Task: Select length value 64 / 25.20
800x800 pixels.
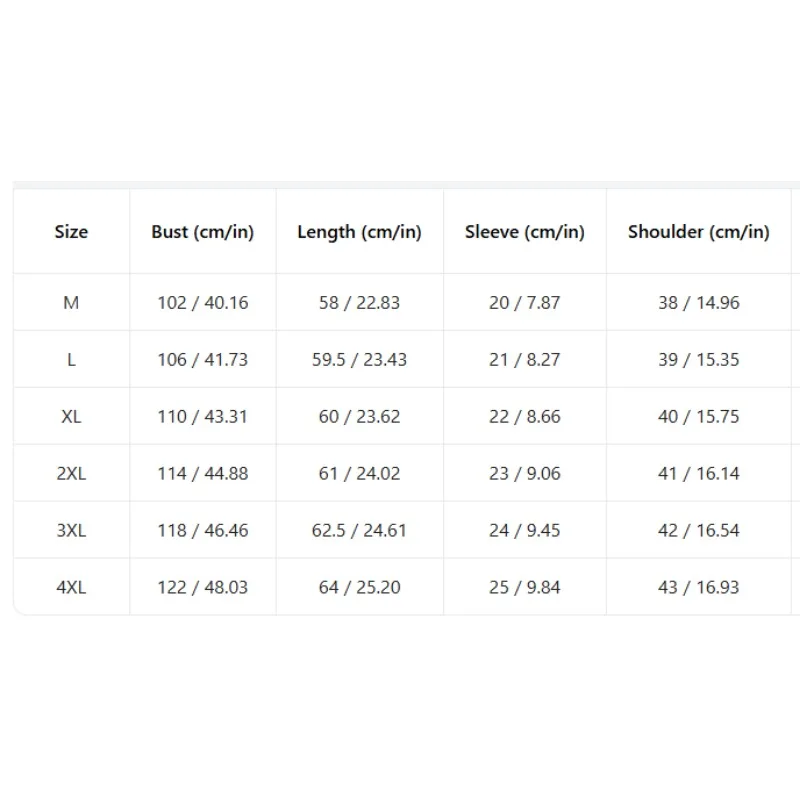Action: pyautogui.click(x=360, y=587)
